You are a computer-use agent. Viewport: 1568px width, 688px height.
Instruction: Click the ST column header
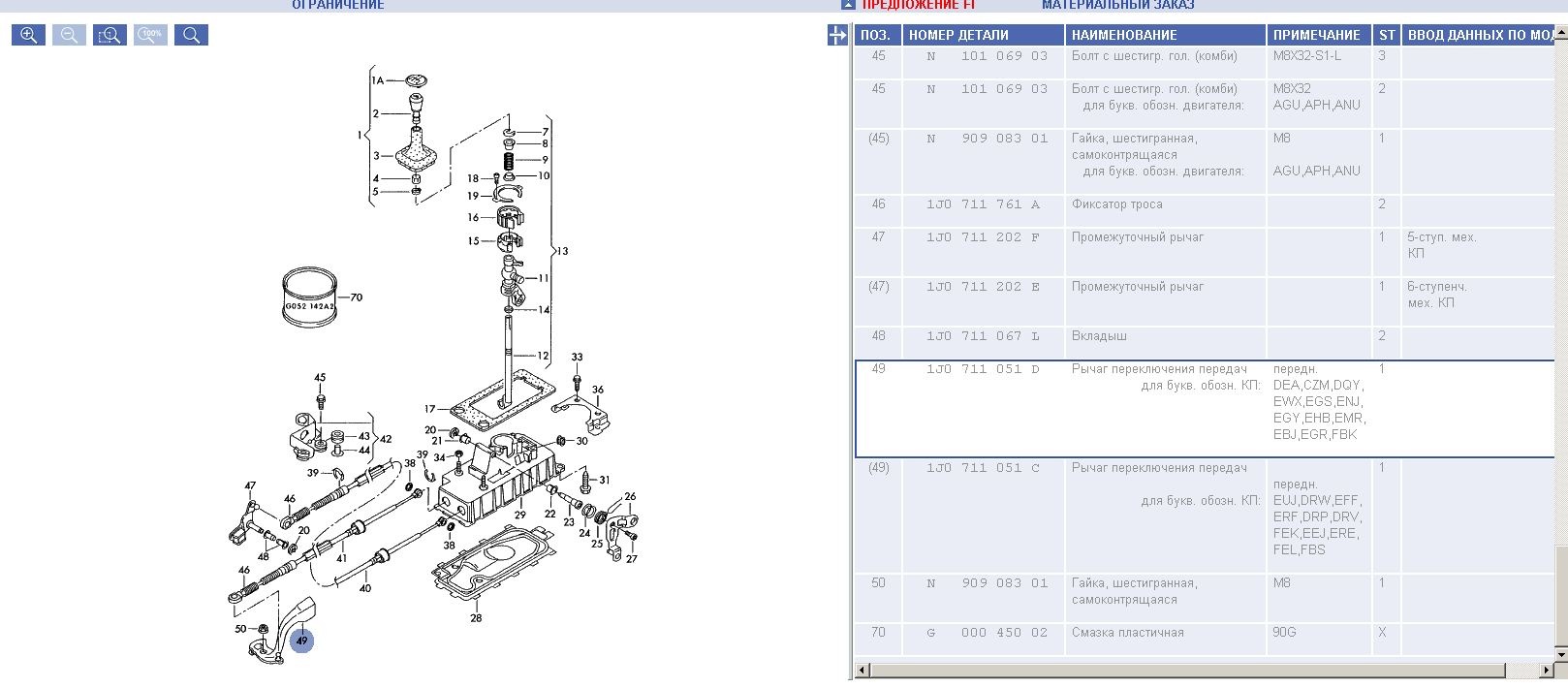[x=1387, y=35]
